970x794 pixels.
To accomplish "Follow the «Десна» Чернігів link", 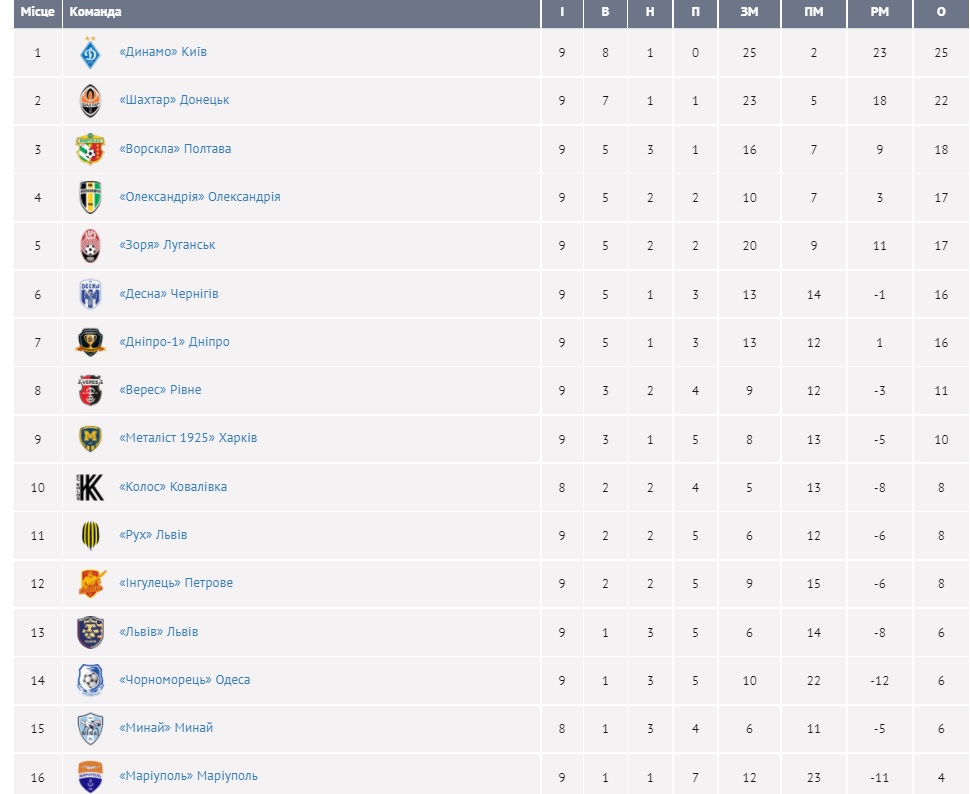I will pyautogui.click(x=168, y=294).
